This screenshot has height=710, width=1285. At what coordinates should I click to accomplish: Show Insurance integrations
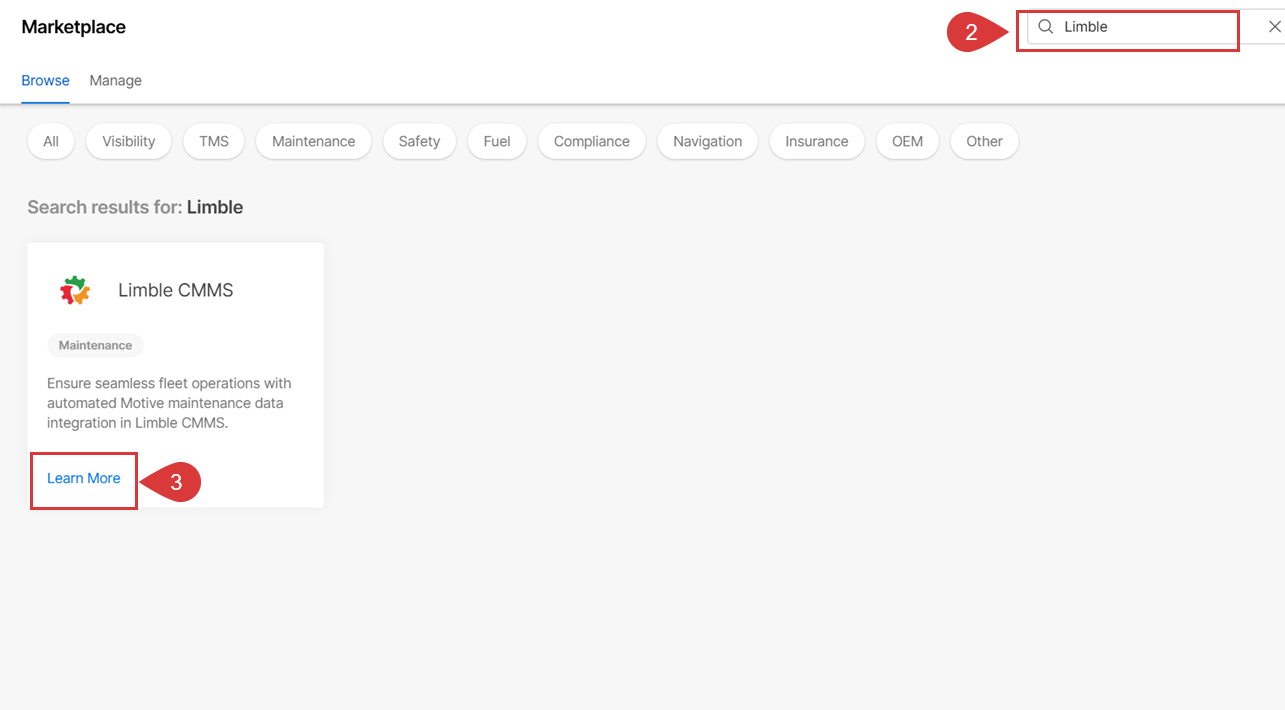point(817,141)
